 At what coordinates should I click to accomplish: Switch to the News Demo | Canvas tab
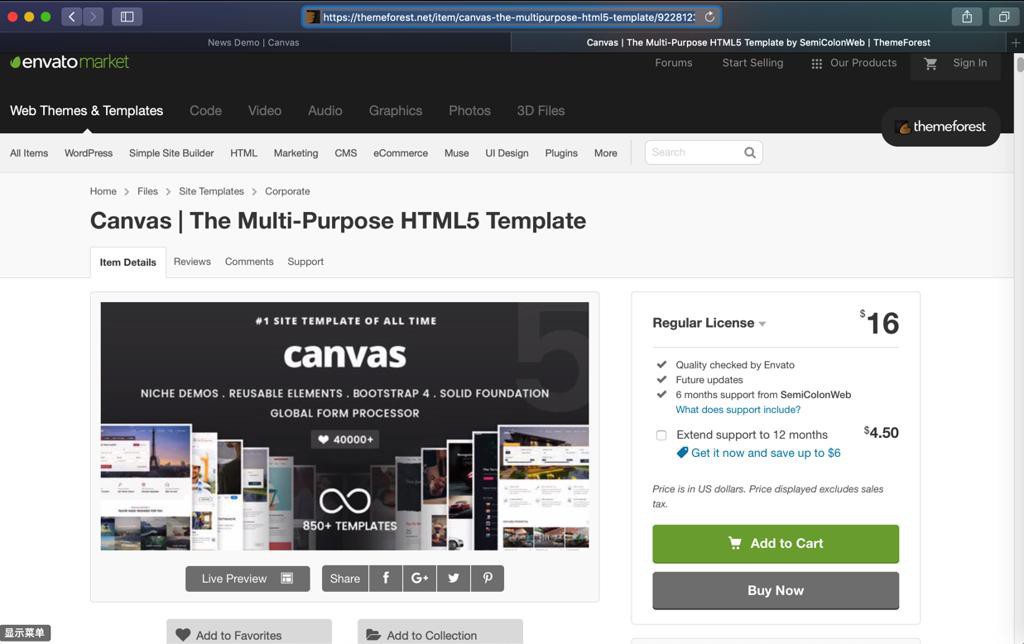pyautogui.click(x=253, y=42)
